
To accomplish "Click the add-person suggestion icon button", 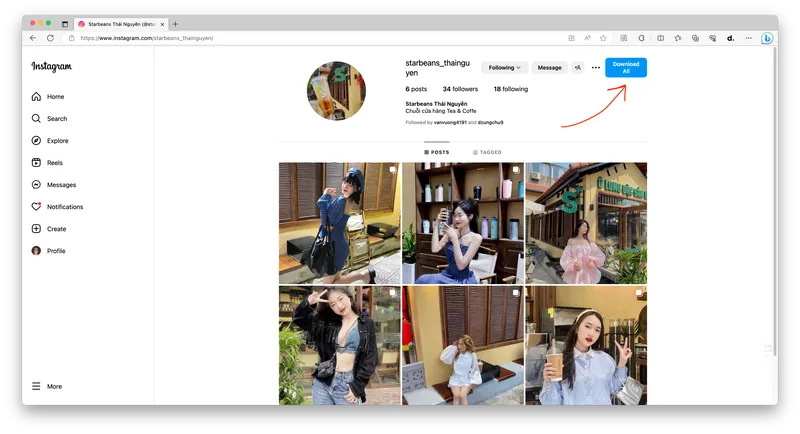I will [x=577, y=68].
